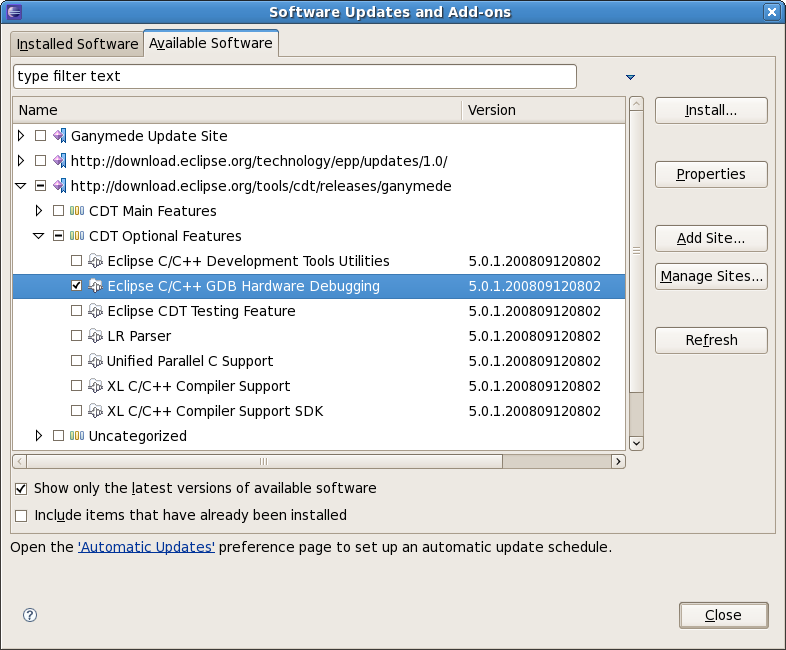Click the GDB Hardware Debugging feature icon
786x650 pixels.
coord(95,286)
